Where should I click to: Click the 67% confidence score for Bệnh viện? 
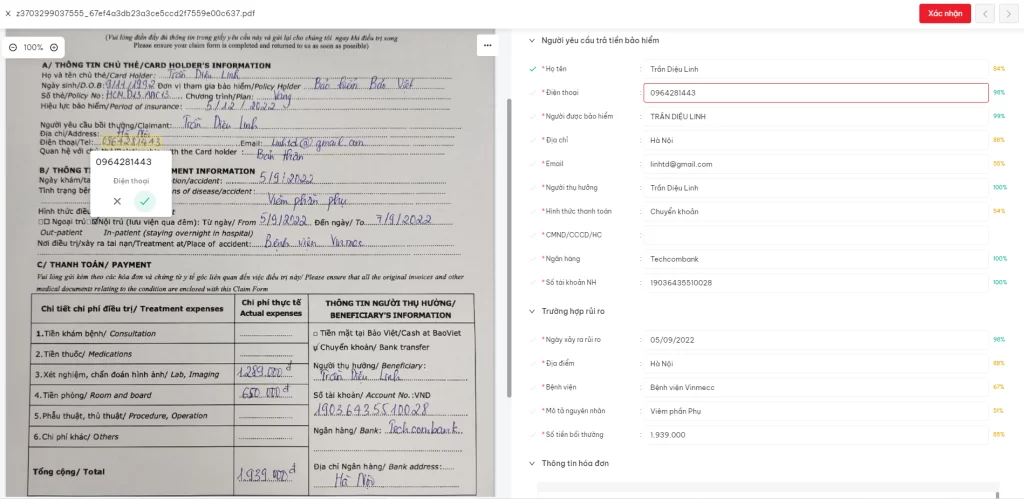tap(999, 387)
